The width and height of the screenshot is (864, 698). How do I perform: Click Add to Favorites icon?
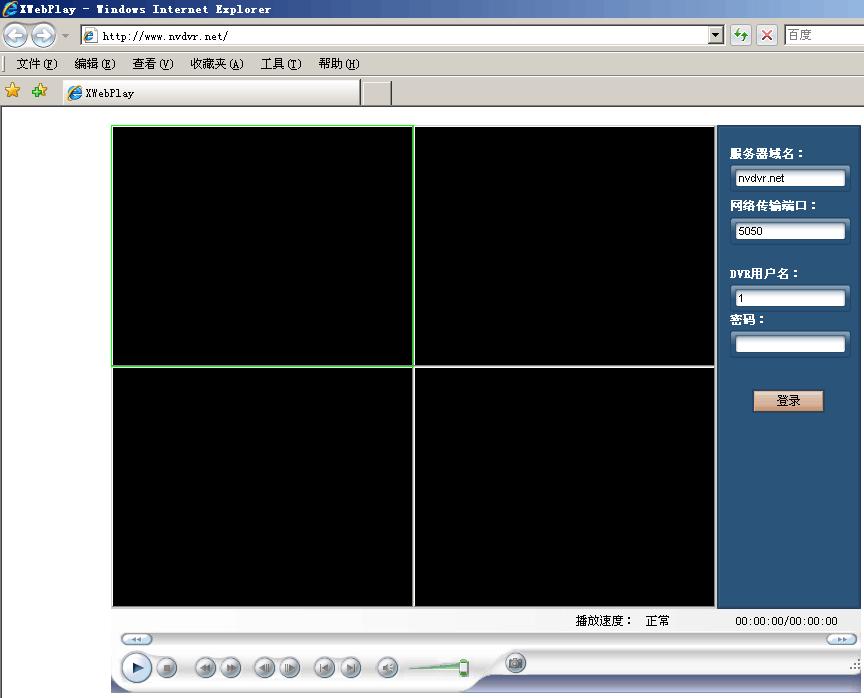tap(39, 91)
